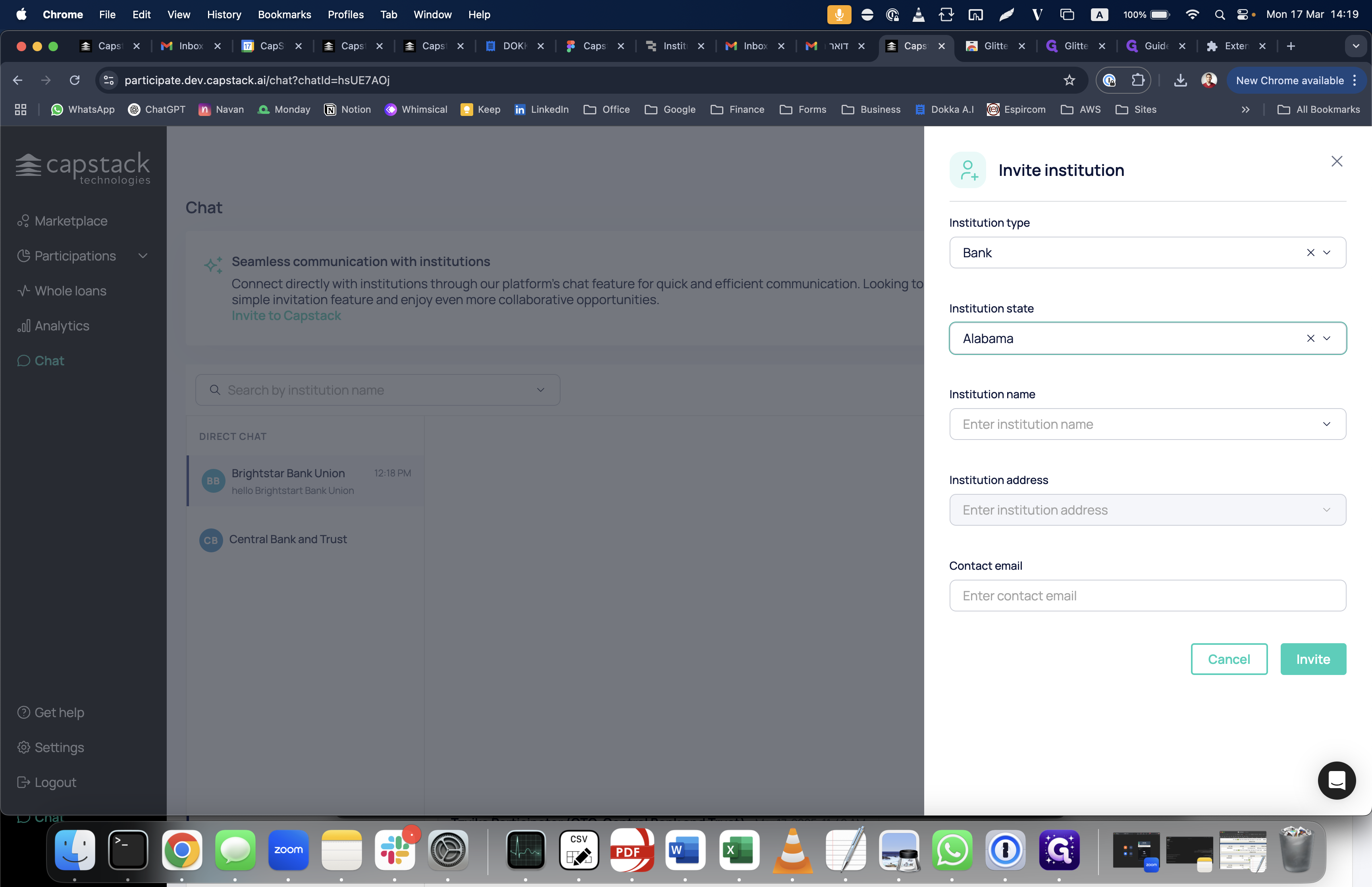
Task: Open VLC from the Dock
Action: coord(792,850)
